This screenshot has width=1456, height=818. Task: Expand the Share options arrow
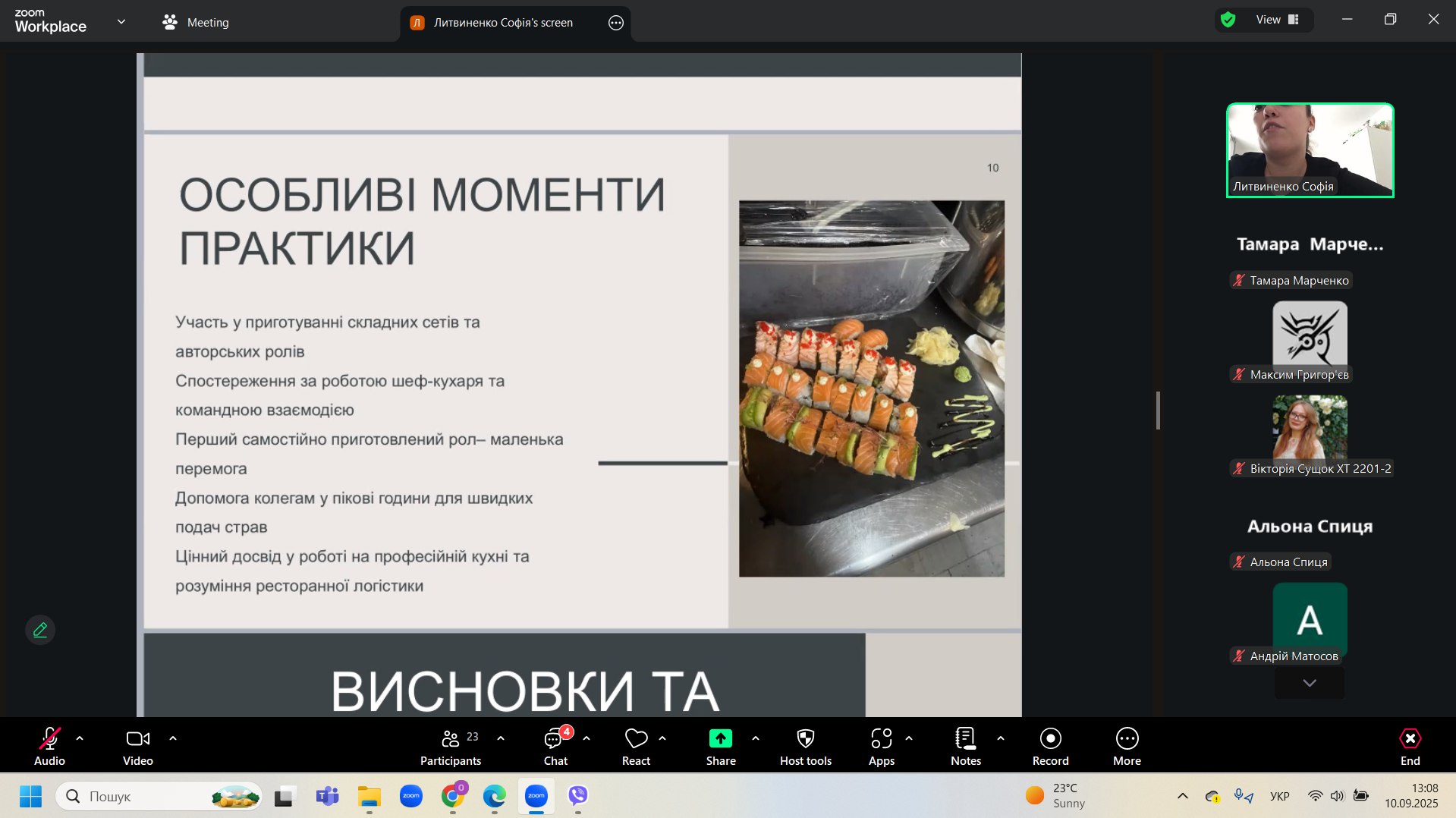(756, 738)
